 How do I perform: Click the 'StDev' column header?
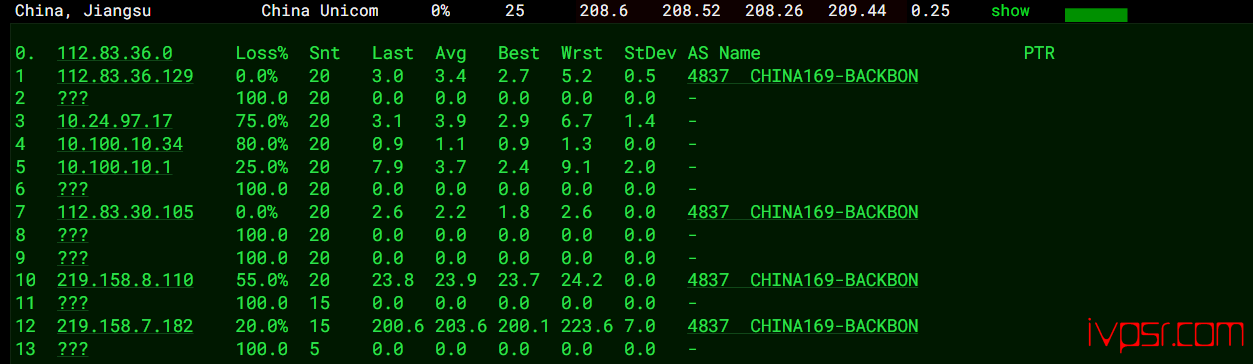[650, 54]
